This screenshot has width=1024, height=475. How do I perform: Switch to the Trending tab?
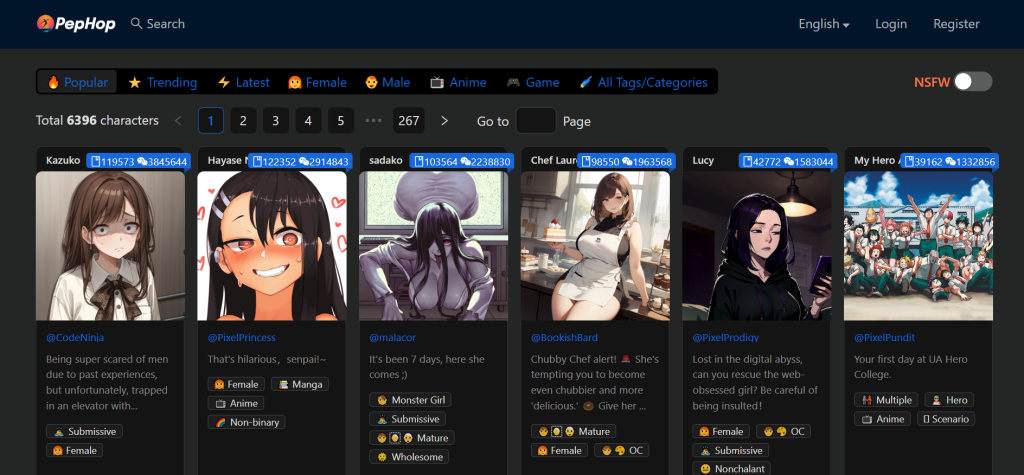pyautogui.click(x=163, y=82)
